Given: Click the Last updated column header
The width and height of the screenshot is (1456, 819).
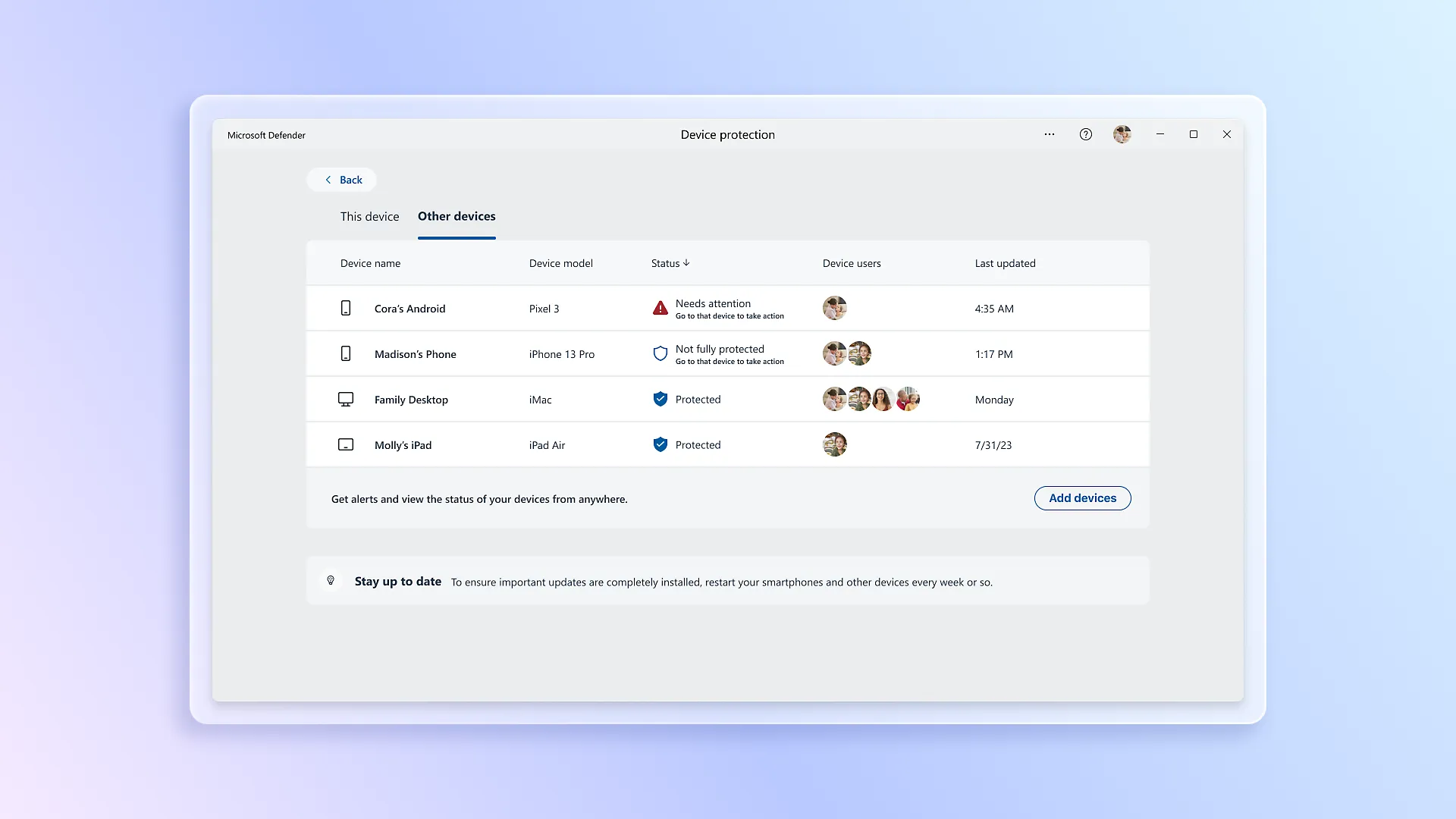Looking at the screenshot, I should pos(1005,263).
